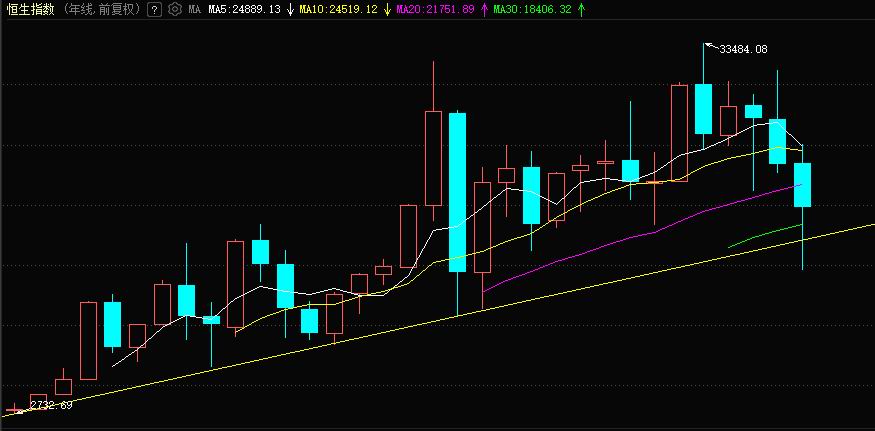Click the magenta MA20 line
The width and height of the screenshot is (875, 431).
(x=642, y=237)
